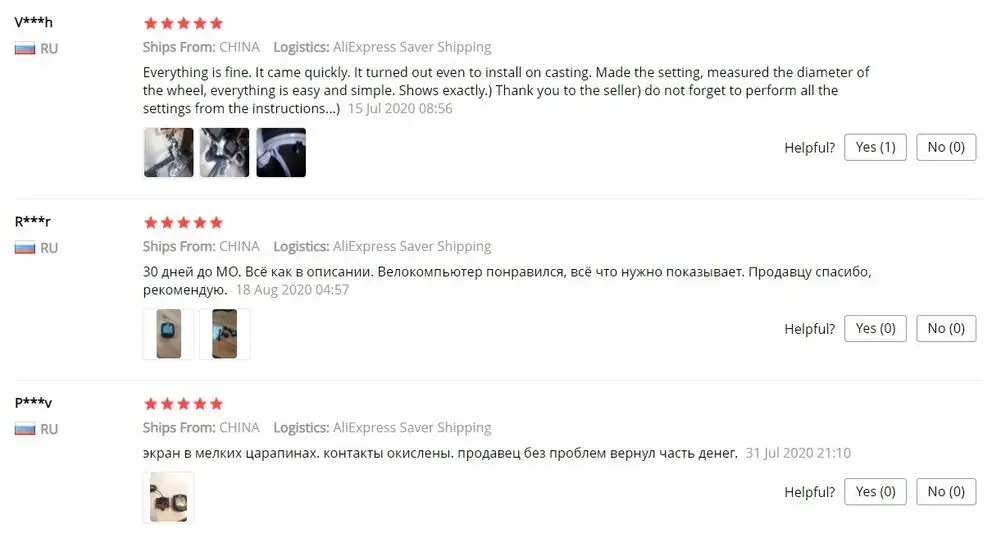1001x543 pixels.
Task: Click Yes (1) on V***h's review
Action: (875, 147)
